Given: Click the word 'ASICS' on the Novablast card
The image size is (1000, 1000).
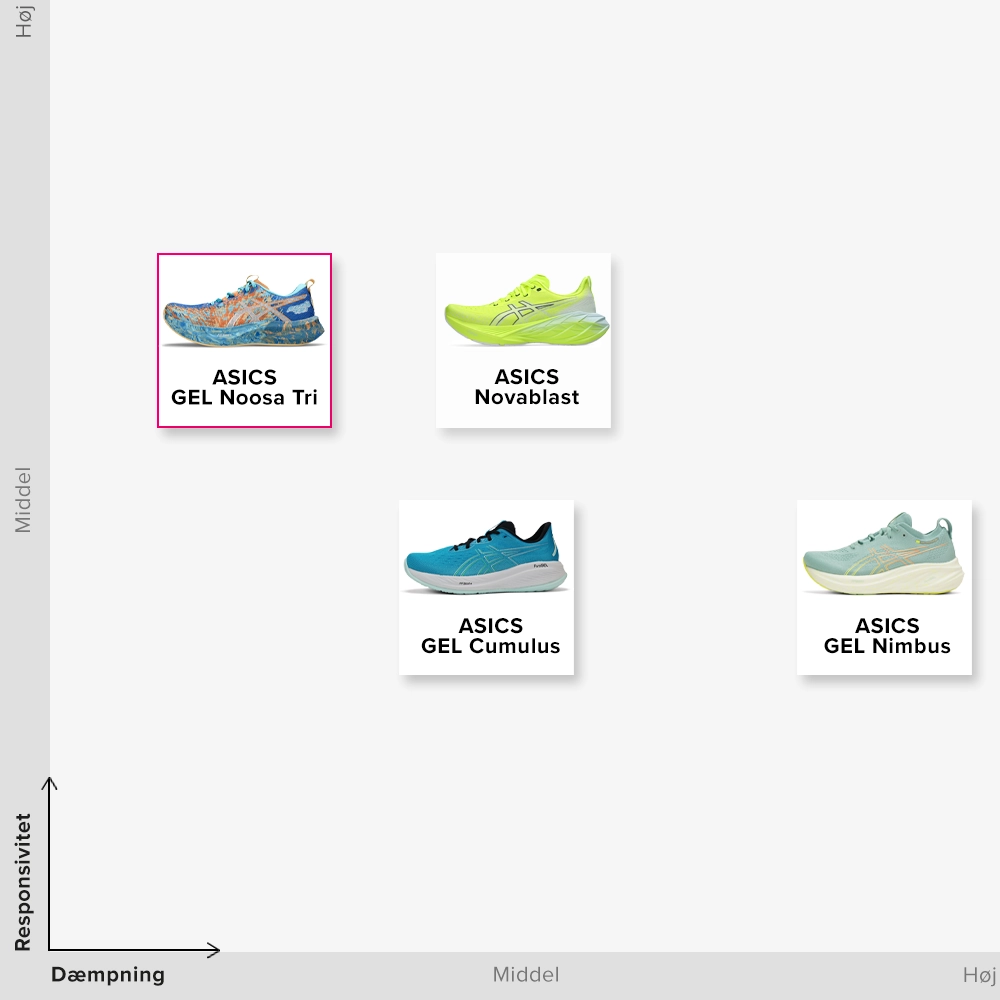Looking at the screenshot, I should point(526,377).
